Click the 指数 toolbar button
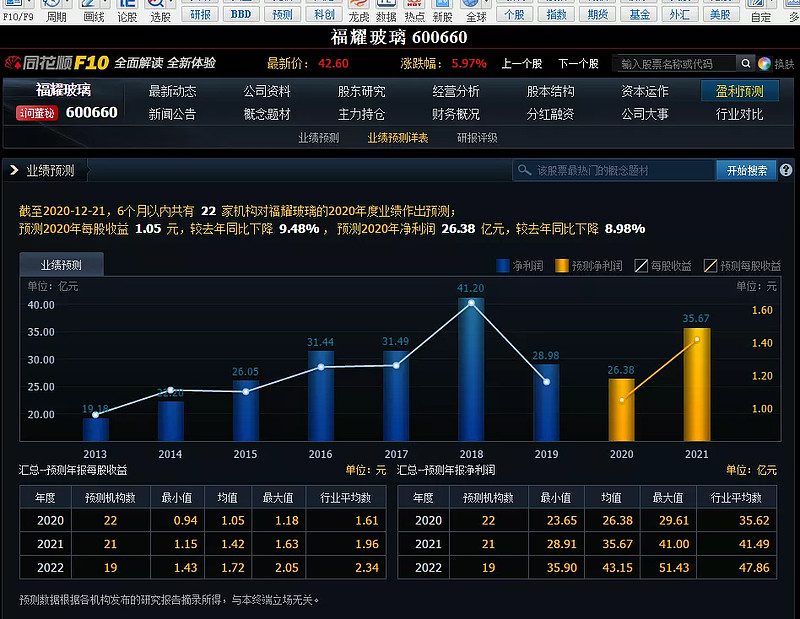 point(556,14)
